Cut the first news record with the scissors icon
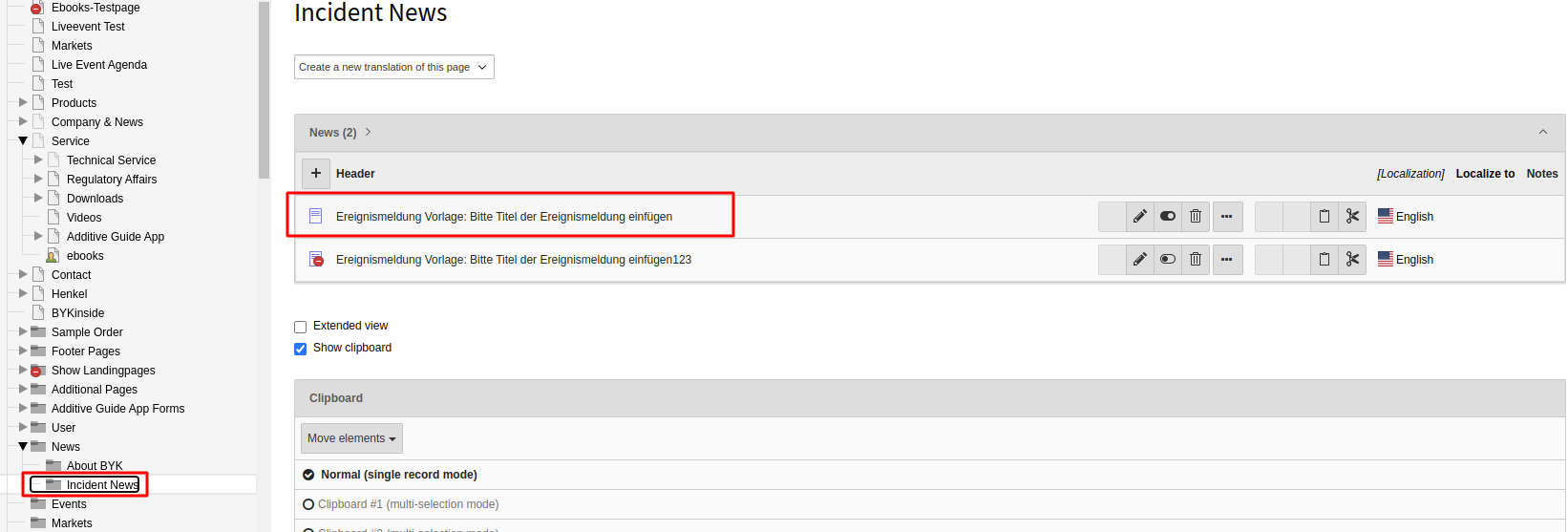The image size is (1568, 532). pos(1352,217)
